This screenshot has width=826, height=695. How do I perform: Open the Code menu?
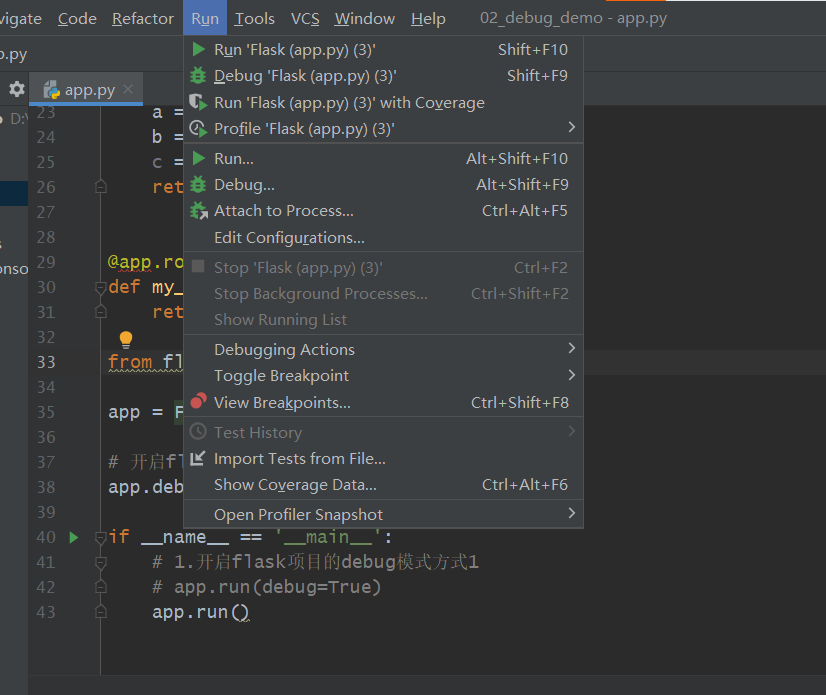tap(77, 18)
